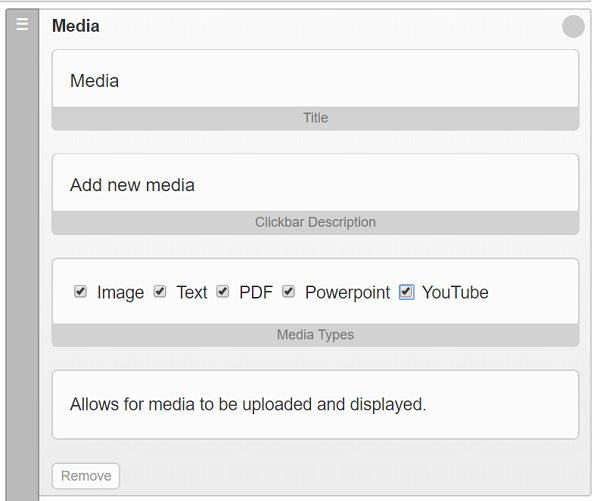The height and width of the screenshot is (501, 600).
Task: Toggle the Text media type checkbox
Action: (160, 292)
